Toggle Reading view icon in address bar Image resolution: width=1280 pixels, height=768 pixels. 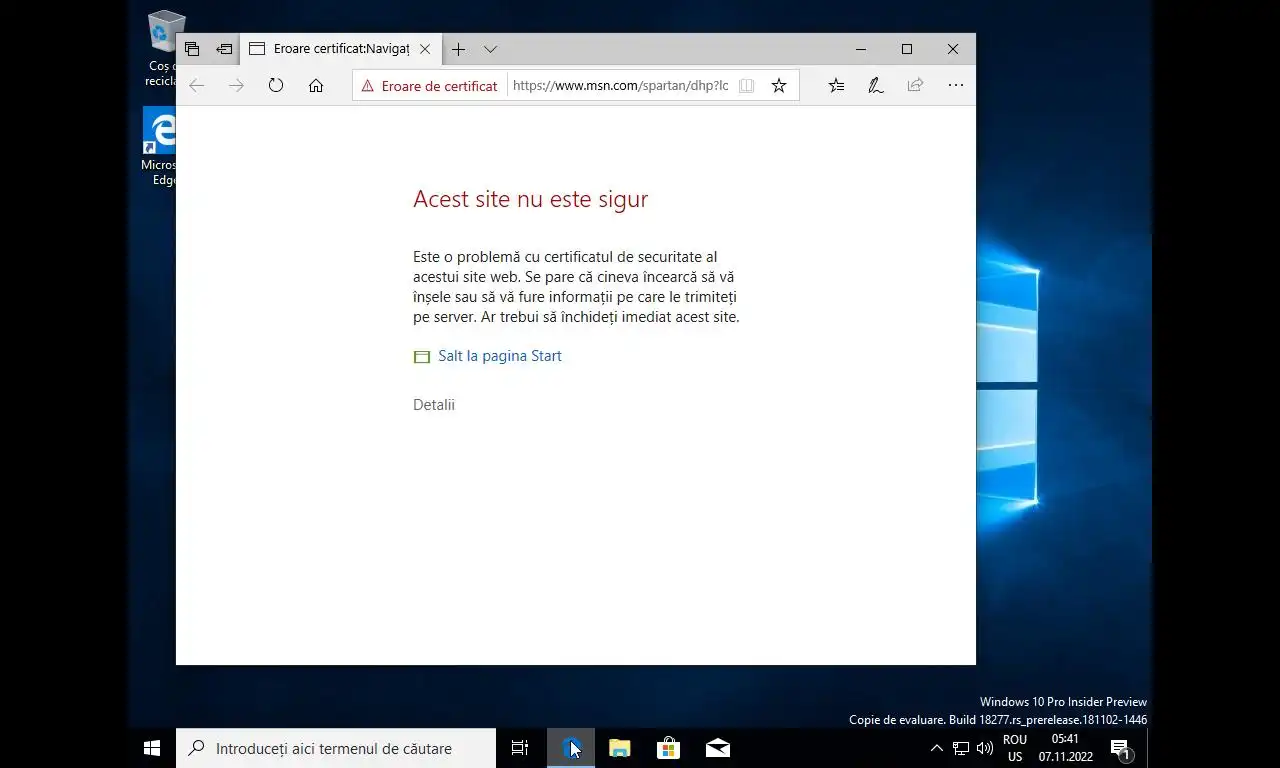[746, 86]
